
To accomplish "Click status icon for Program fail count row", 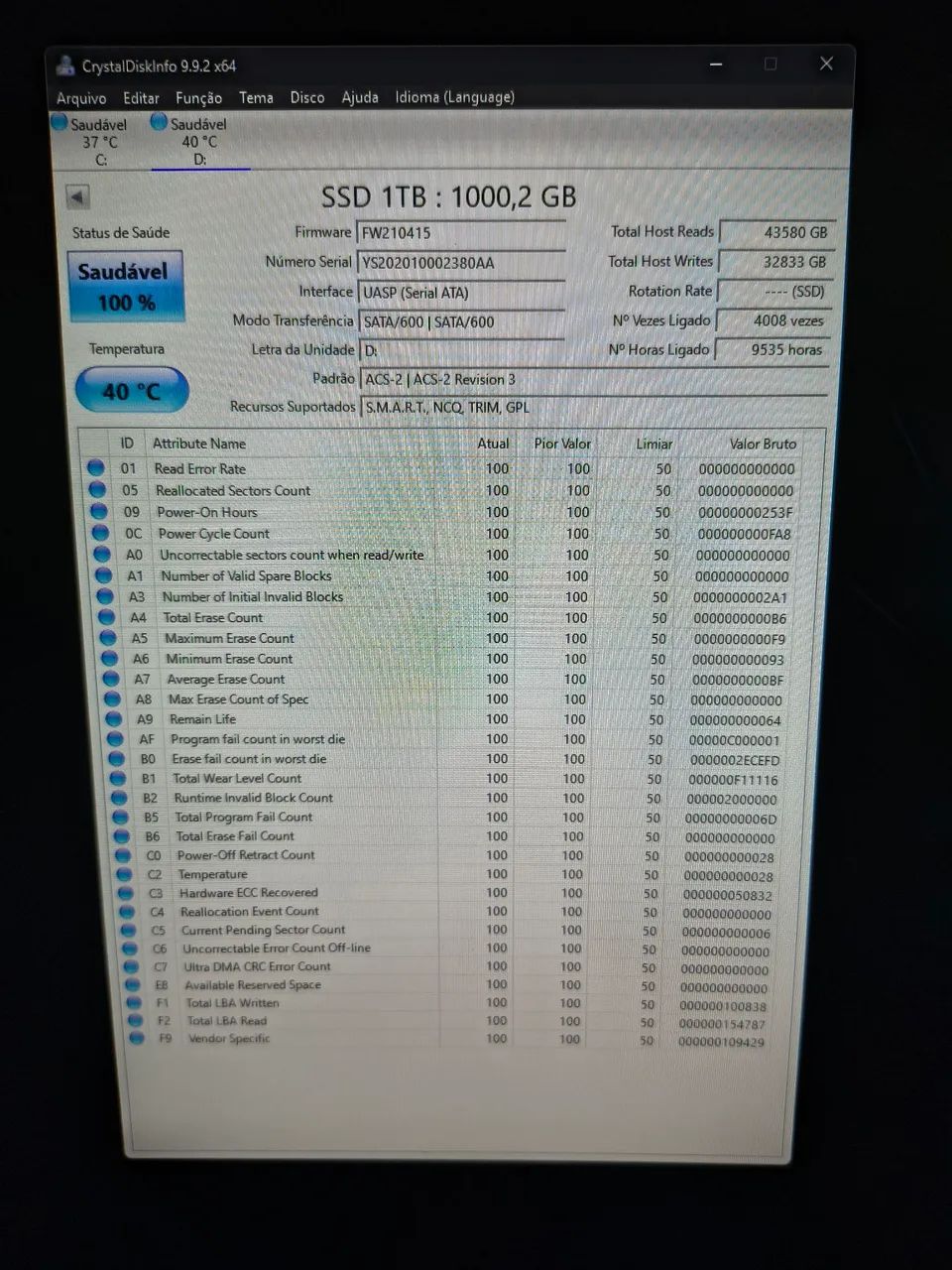I will 115,739.
